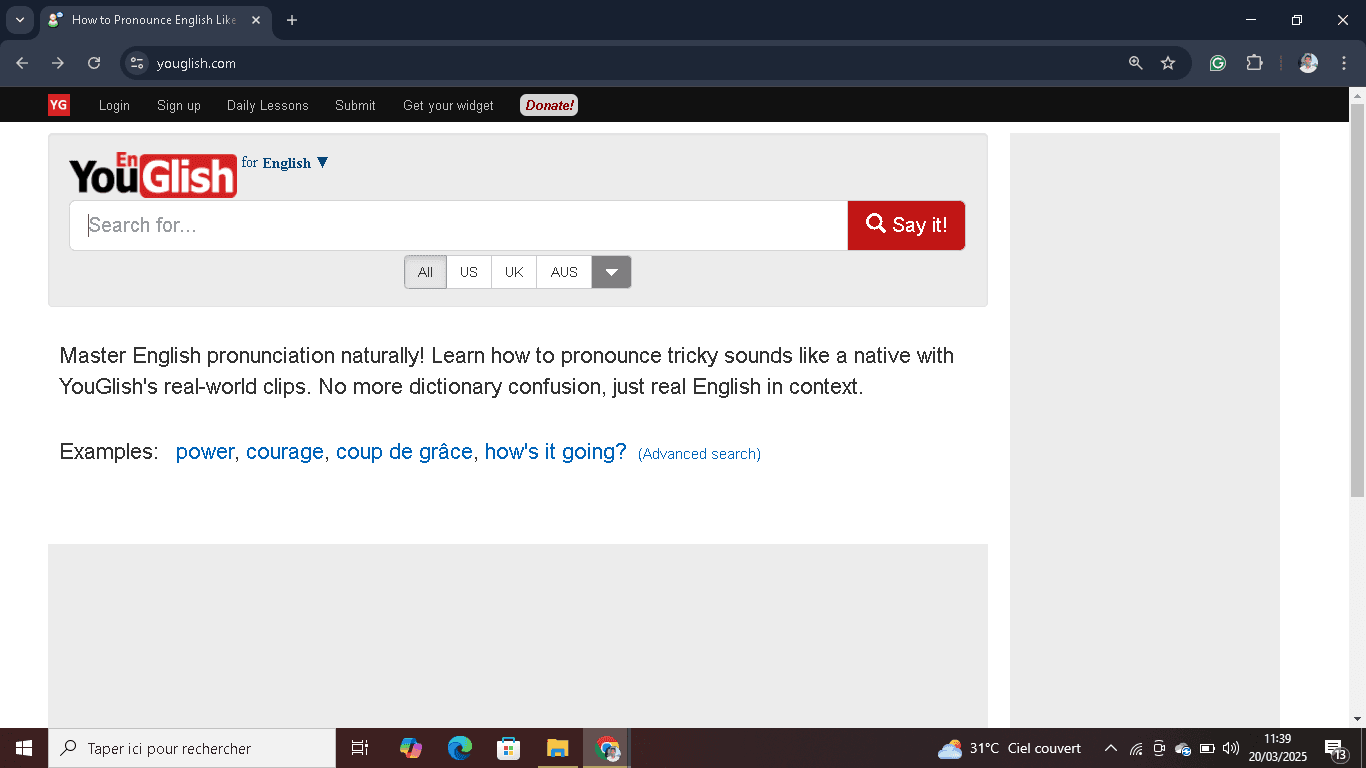
Task: Bookmark the page with the star icon
Action: [x=1168, y=62]
